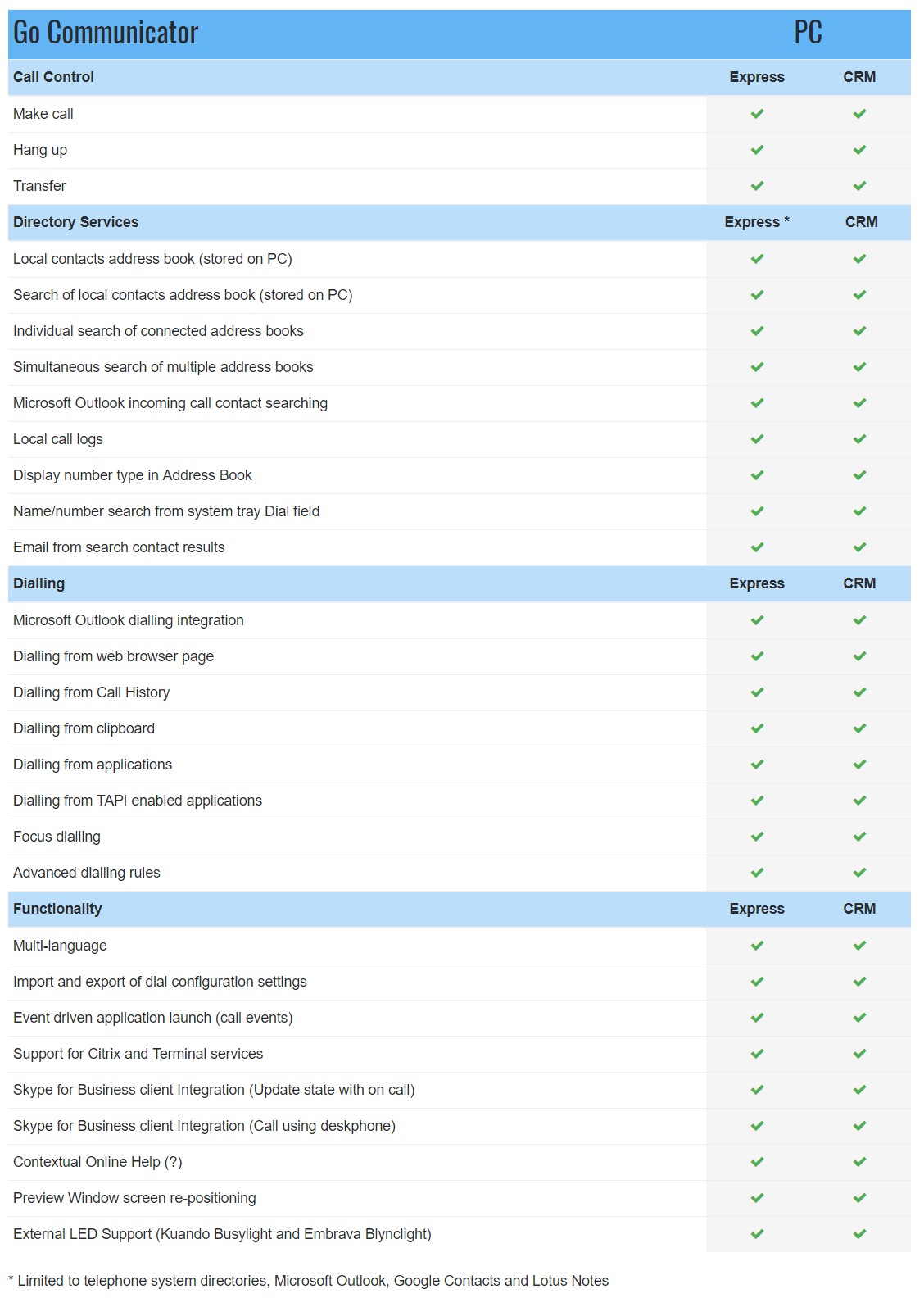Click CRM checkmark for Contextual Online Help

859,1162
